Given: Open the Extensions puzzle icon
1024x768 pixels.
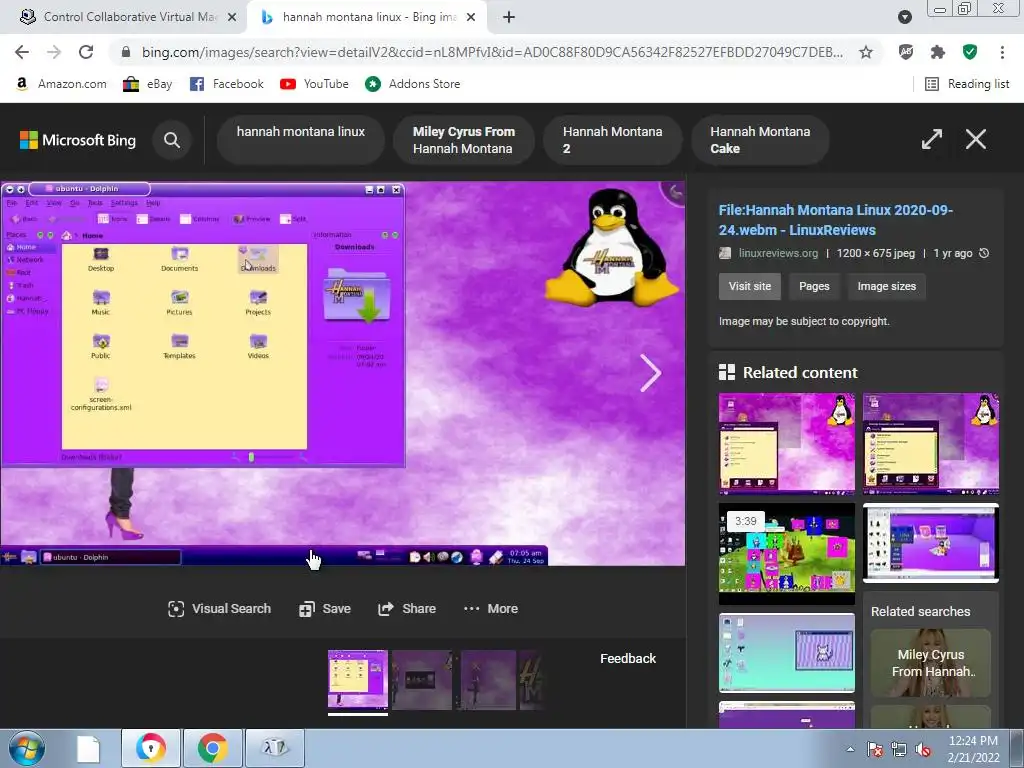Looking at the screenshot, I should (x=938, y=52).
